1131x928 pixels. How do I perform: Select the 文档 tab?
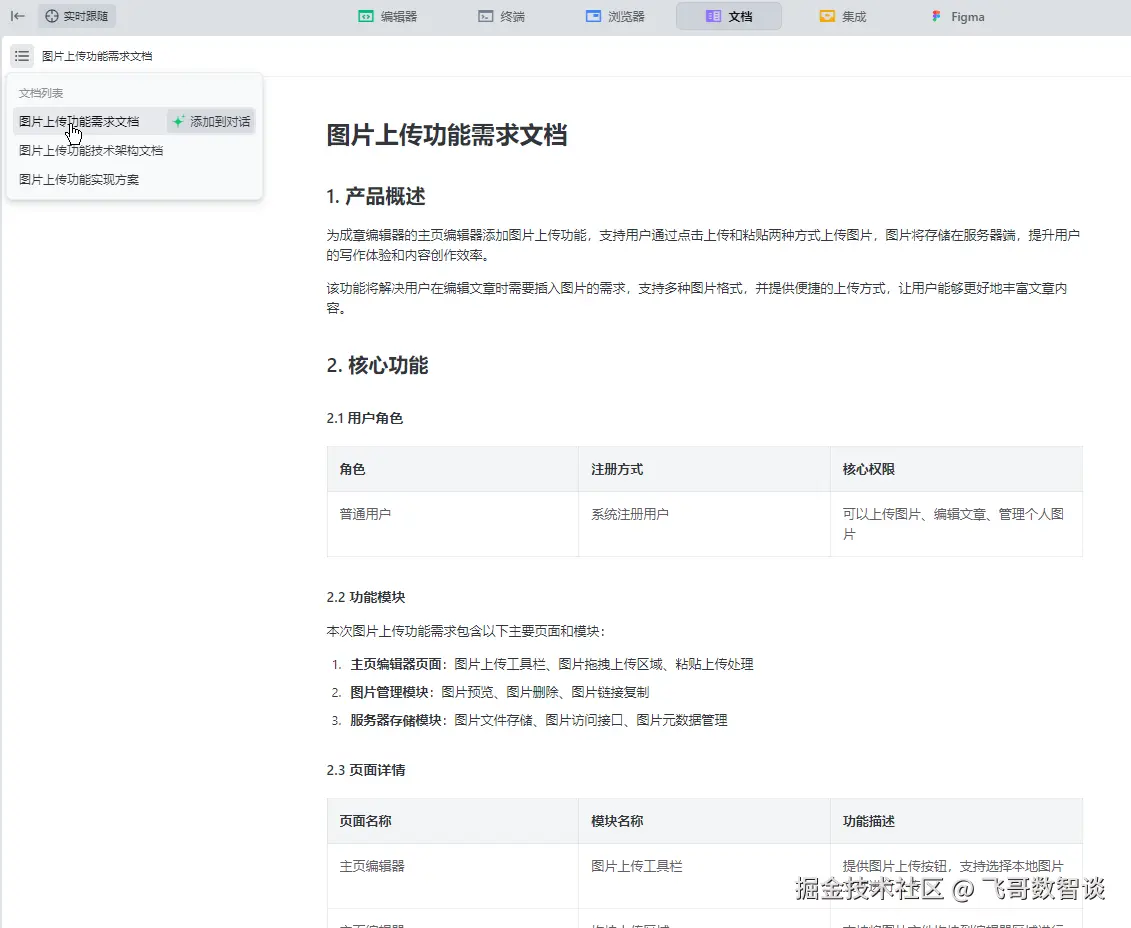(x=729, y=16)
